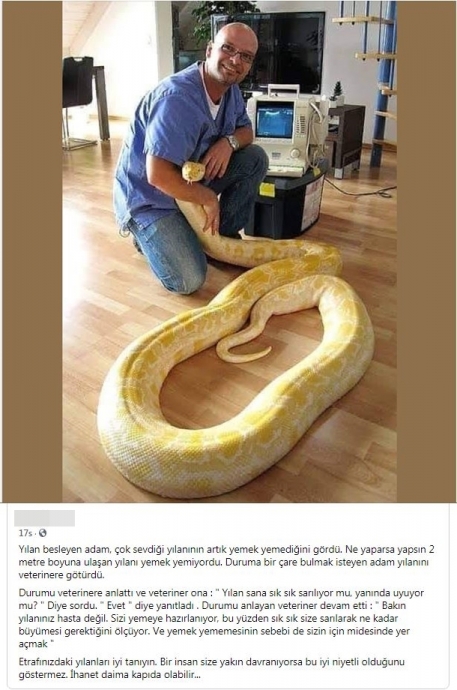Click the small potted plant near the TV stand

pos(337,94)
